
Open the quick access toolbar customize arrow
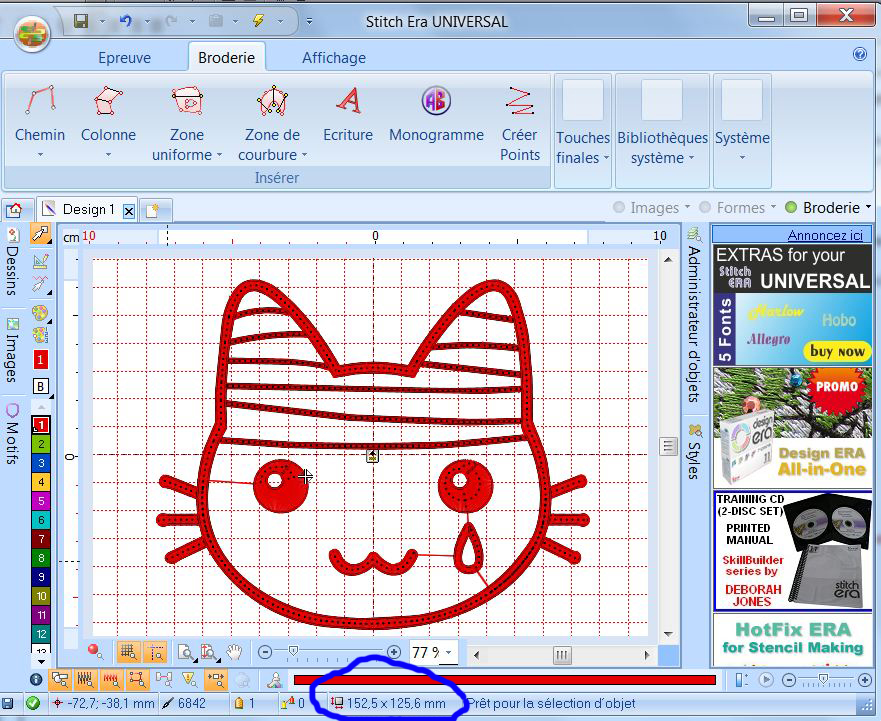(309, 22)
